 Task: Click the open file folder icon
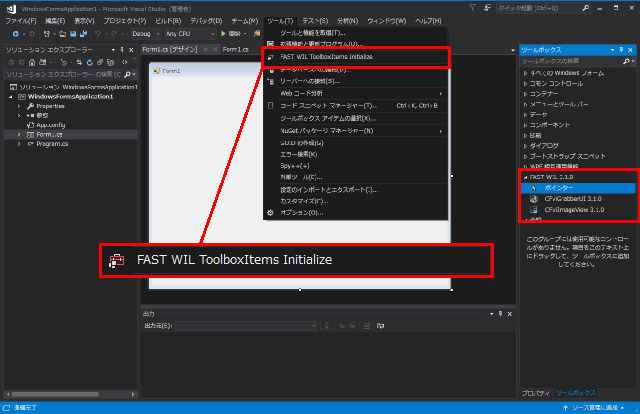coord(62,34)
